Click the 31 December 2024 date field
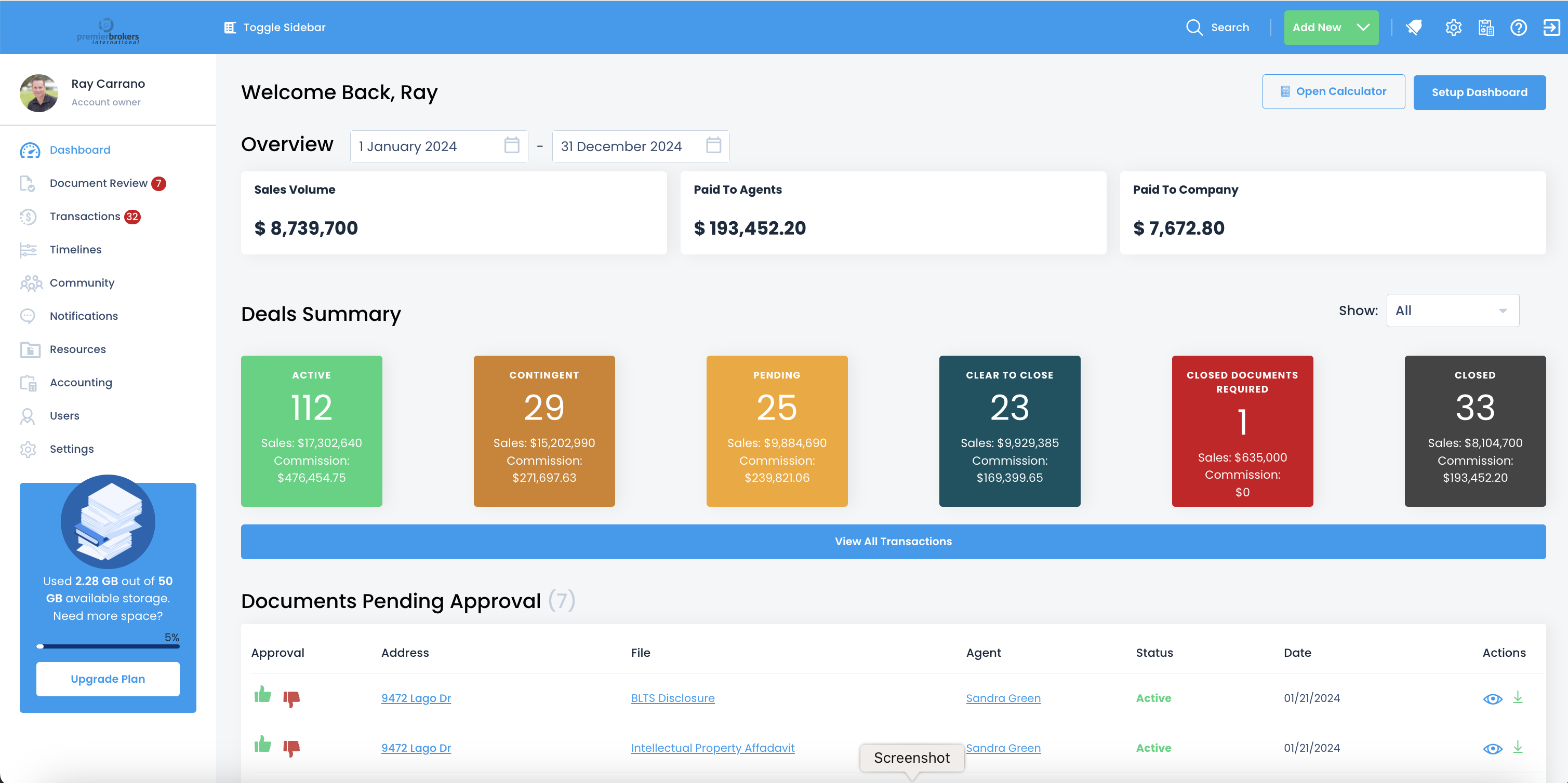This screenshot has height=783, width=1568. click(641, 146)
